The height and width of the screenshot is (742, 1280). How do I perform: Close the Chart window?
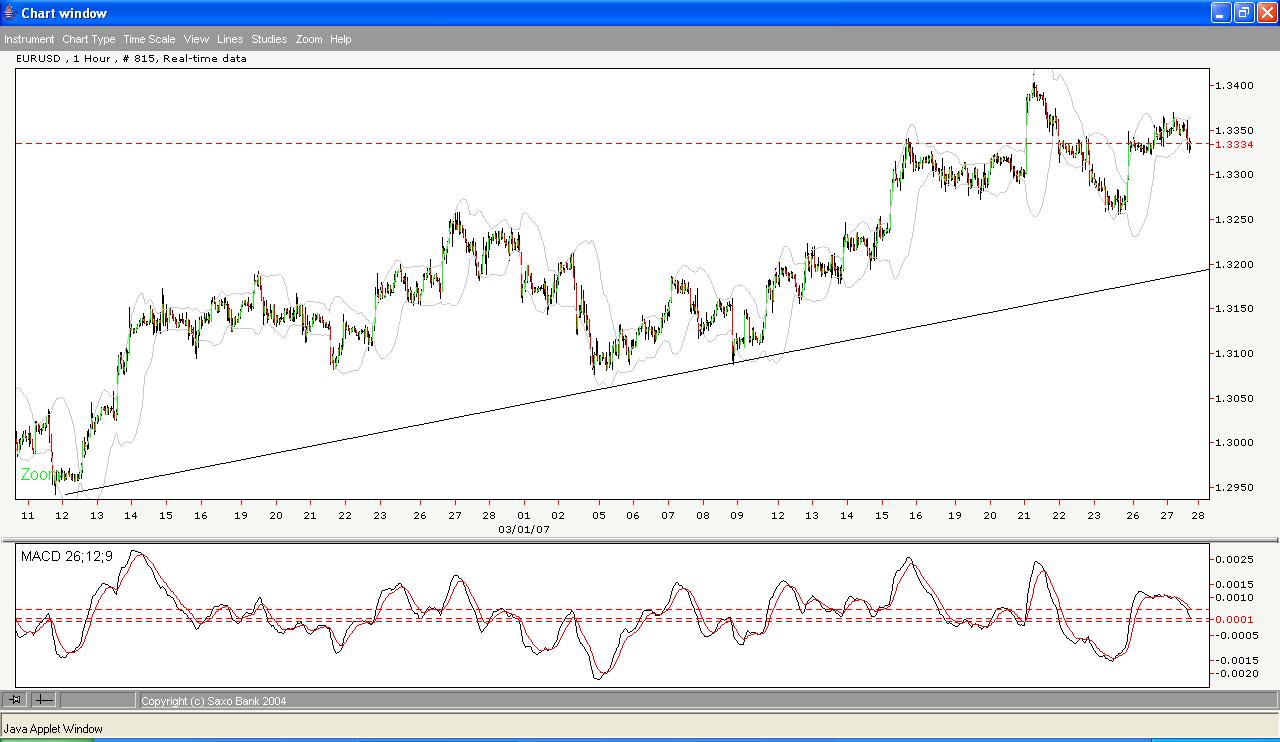(1266, 13)
